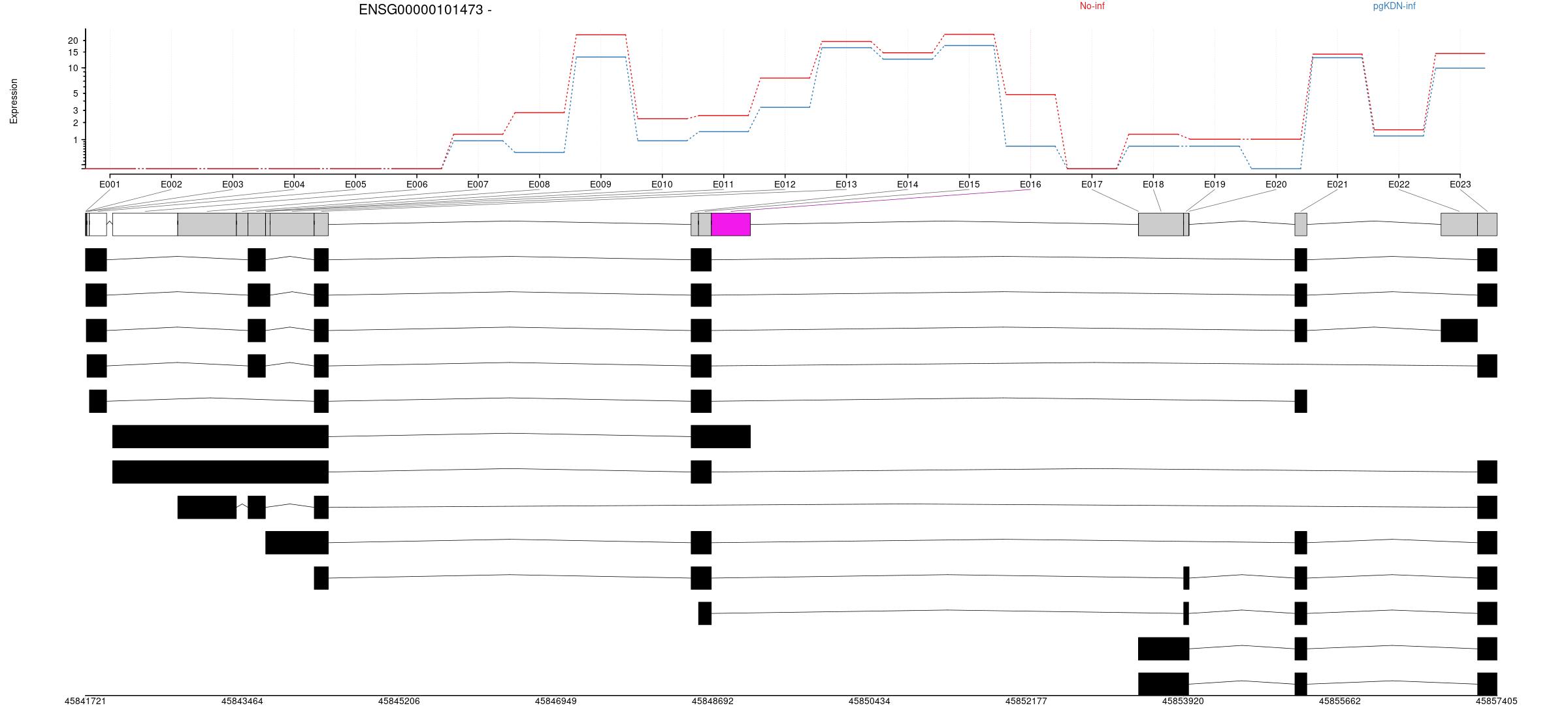1568x712 pixels.
Task: Click genomic coordinate 45853920
Action: pyautogui.click(x=1183, y=701)
